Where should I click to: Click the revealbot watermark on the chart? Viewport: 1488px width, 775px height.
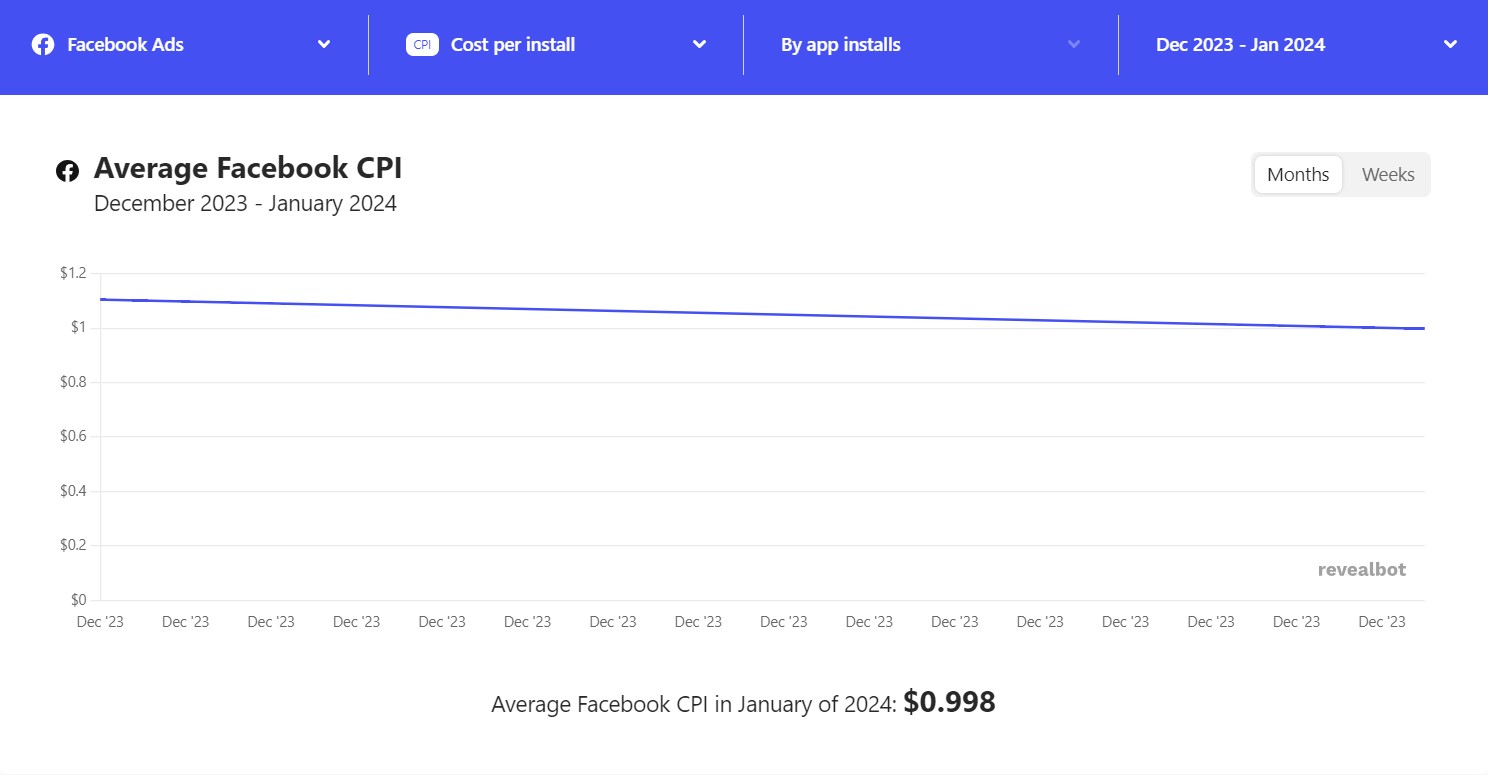tap(1361, 569)
